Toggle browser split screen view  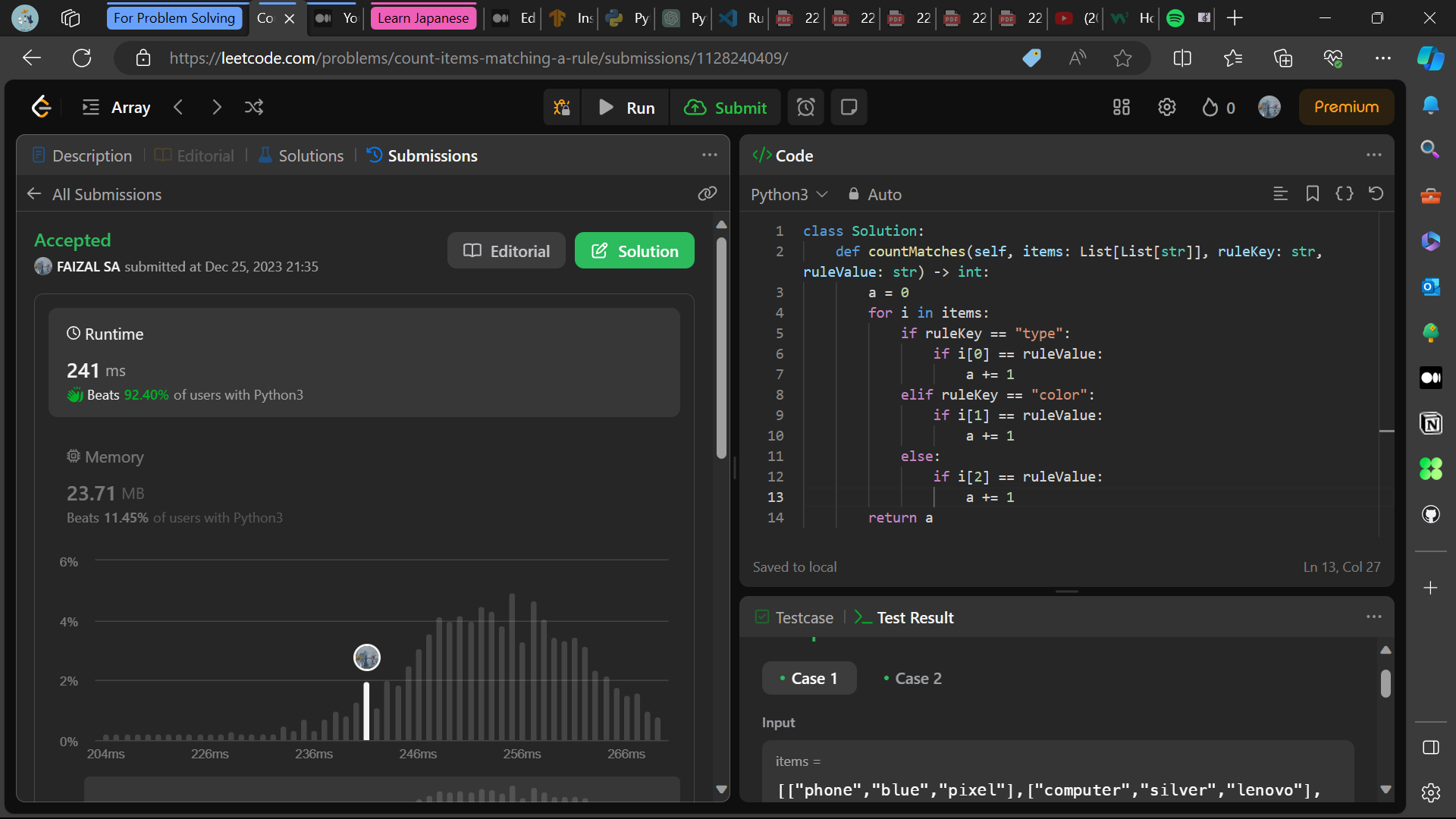tap(1181, 58)
